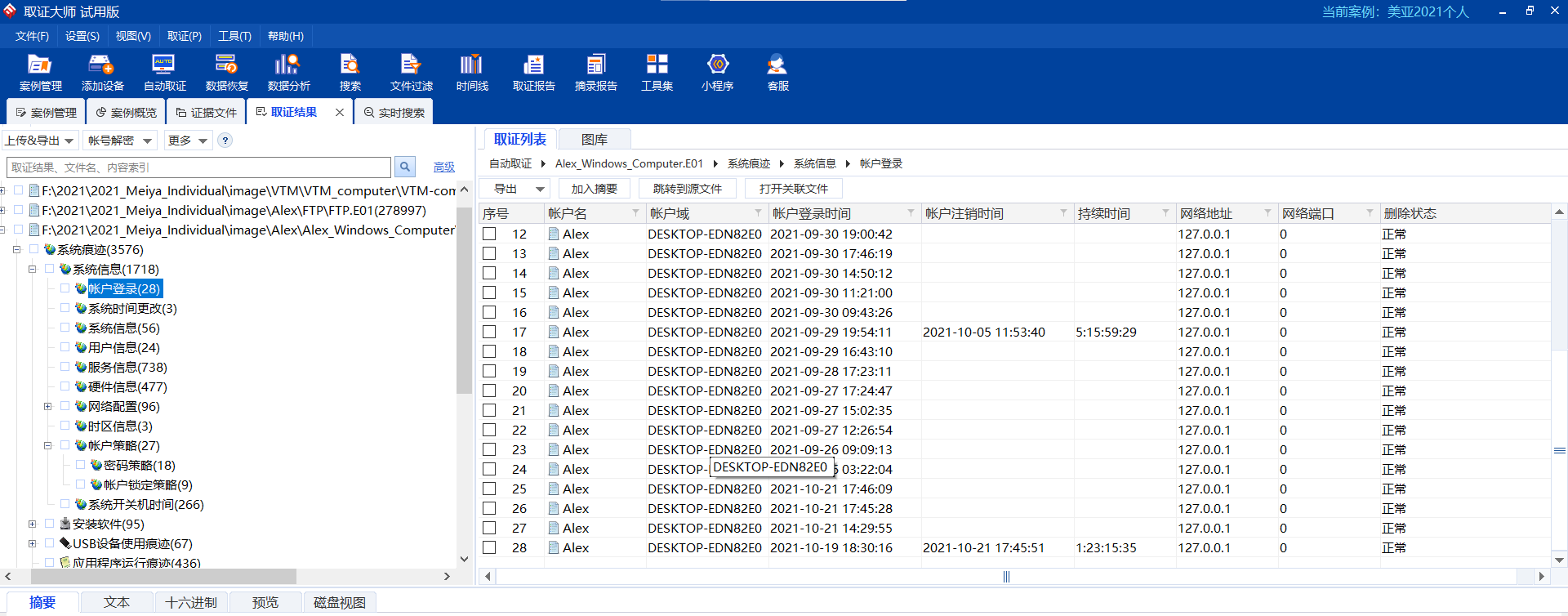Switch to the 十六进制 bottom tab

(191, 603)
